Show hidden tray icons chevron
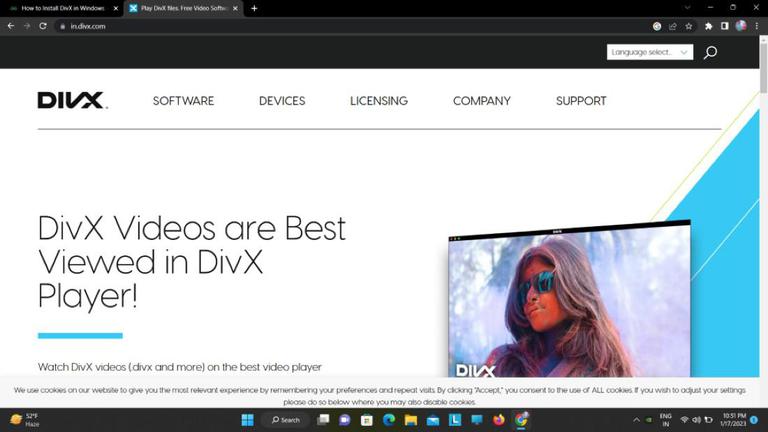Image resolution: width=768 pixels, height=432 pixels. tap(636, 420)
